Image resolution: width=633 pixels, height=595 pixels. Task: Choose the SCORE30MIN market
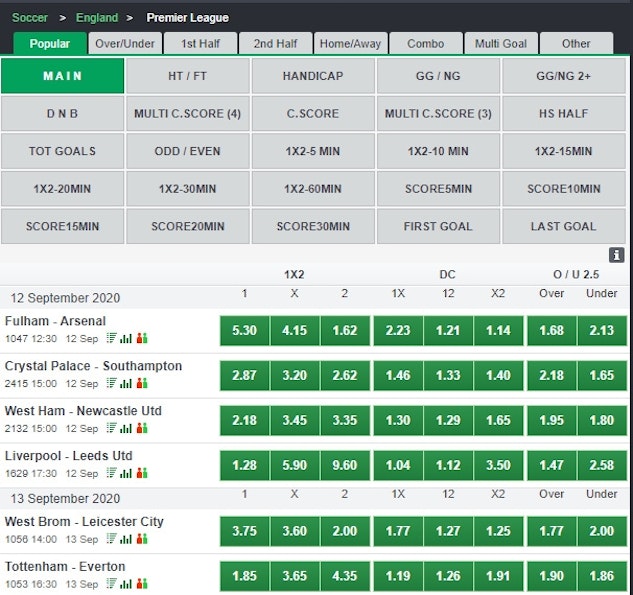[313, 226]
